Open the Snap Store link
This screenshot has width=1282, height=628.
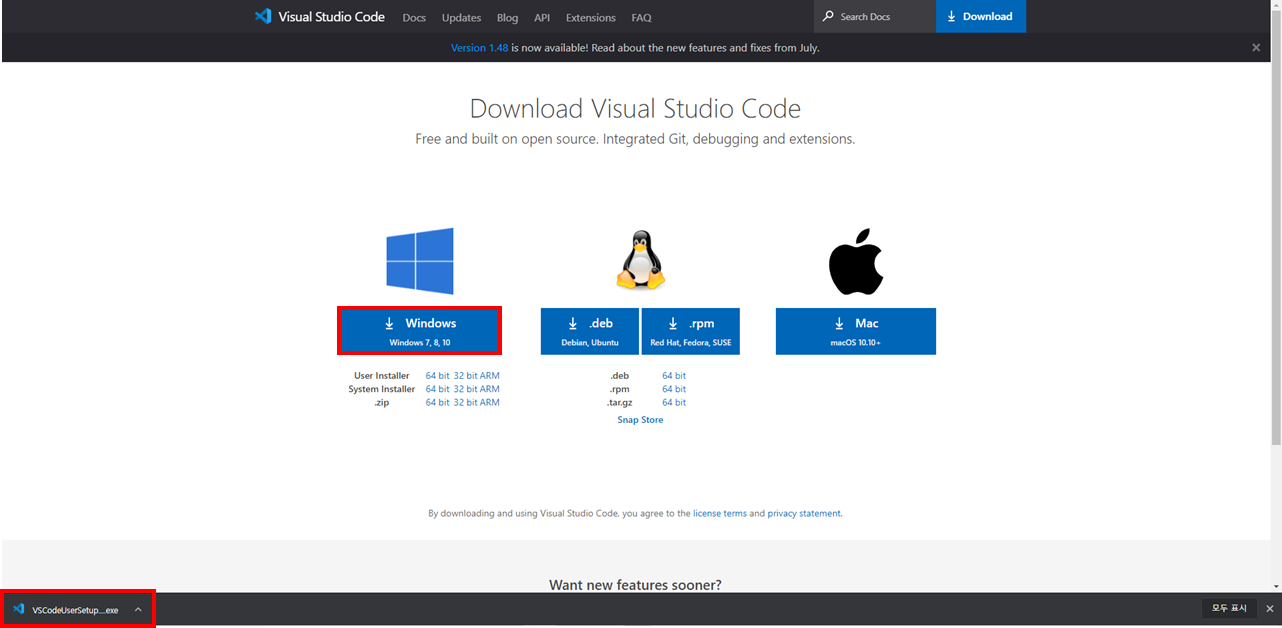click(x=640, y=420)
